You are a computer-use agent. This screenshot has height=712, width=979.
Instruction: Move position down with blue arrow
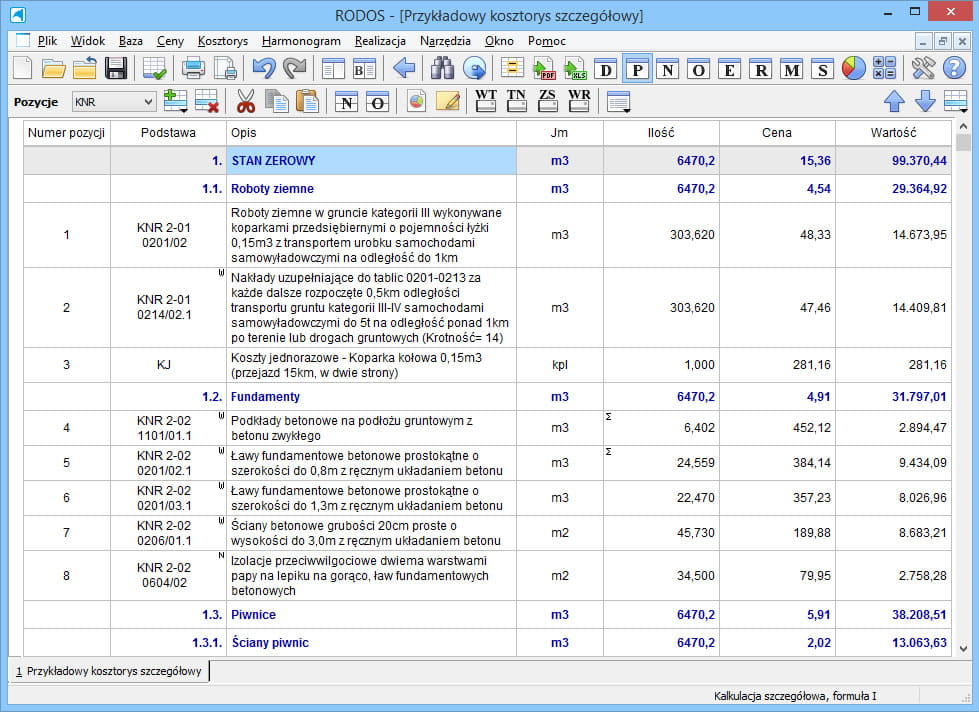click(x=925, y=101)
